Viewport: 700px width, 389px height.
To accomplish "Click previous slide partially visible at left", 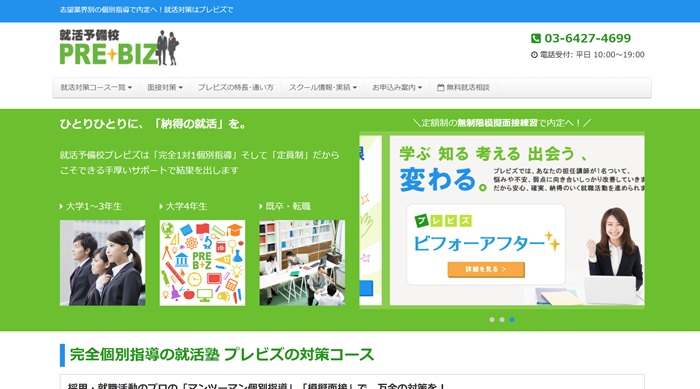I will pos(371,221).
